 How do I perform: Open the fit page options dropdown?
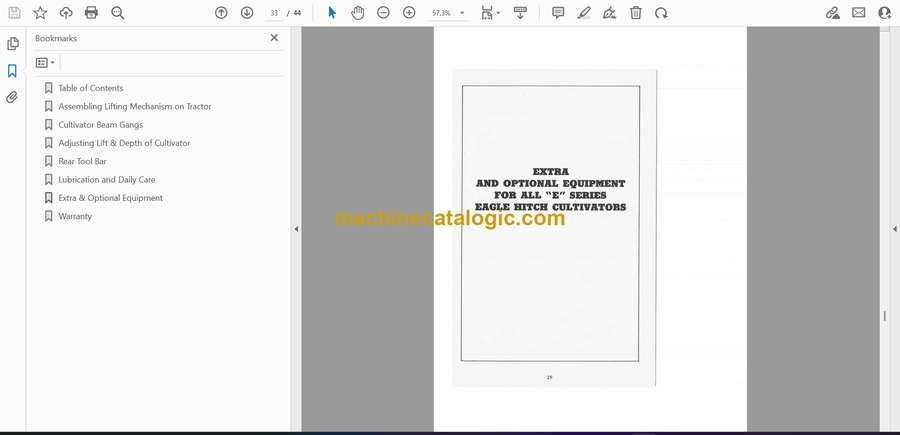click(490, 13)
